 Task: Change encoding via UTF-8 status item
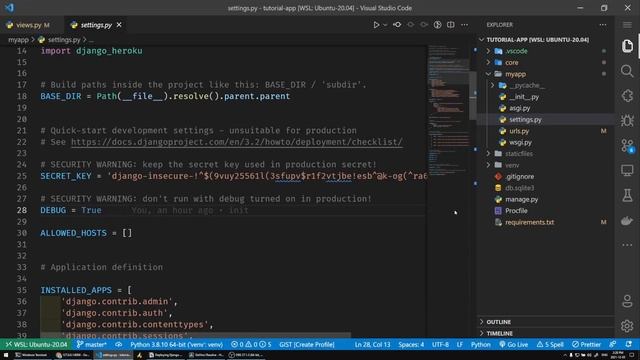pyautogui.click(x=440, y=344)
